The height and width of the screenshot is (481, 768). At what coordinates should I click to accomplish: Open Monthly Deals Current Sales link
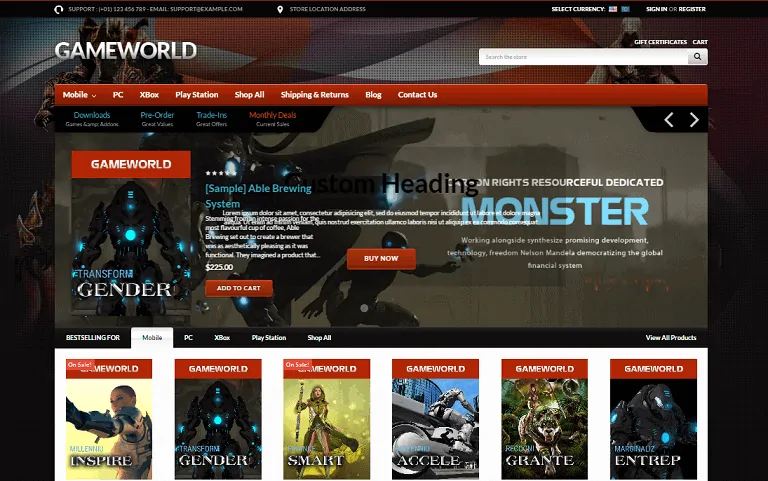[273, 119]
